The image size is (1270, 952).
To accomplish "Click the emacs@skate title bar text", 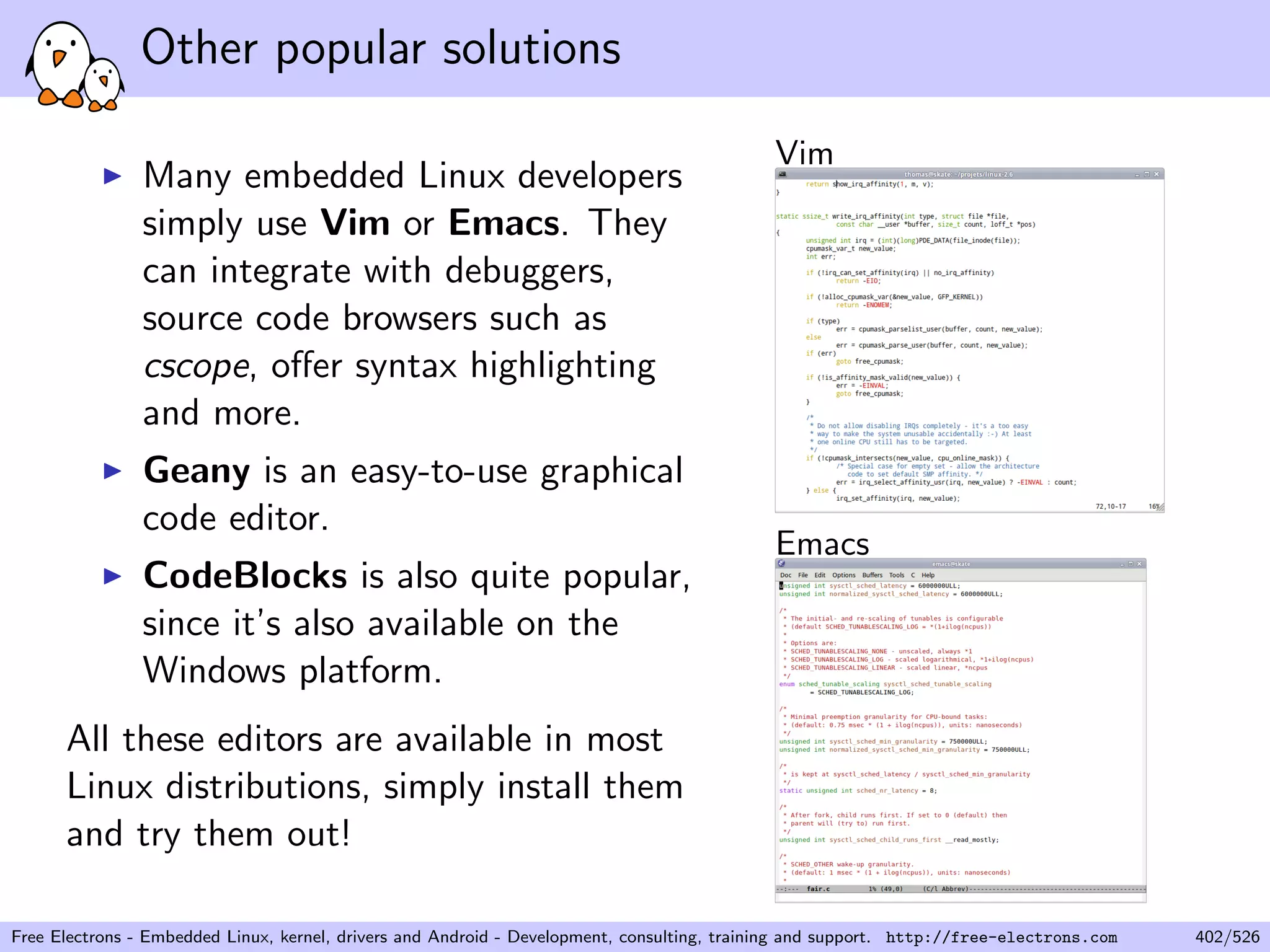I will click(x=951, y=564).
